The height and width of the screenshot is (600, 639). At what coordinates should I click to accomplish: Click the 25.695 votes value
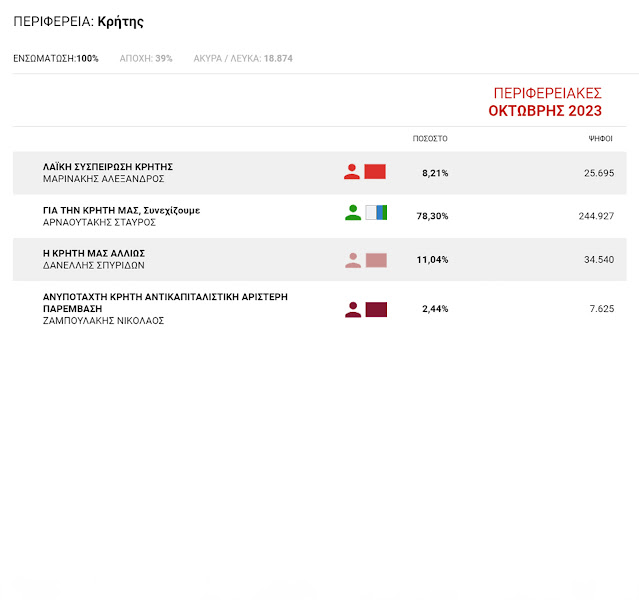click(599, 173)
